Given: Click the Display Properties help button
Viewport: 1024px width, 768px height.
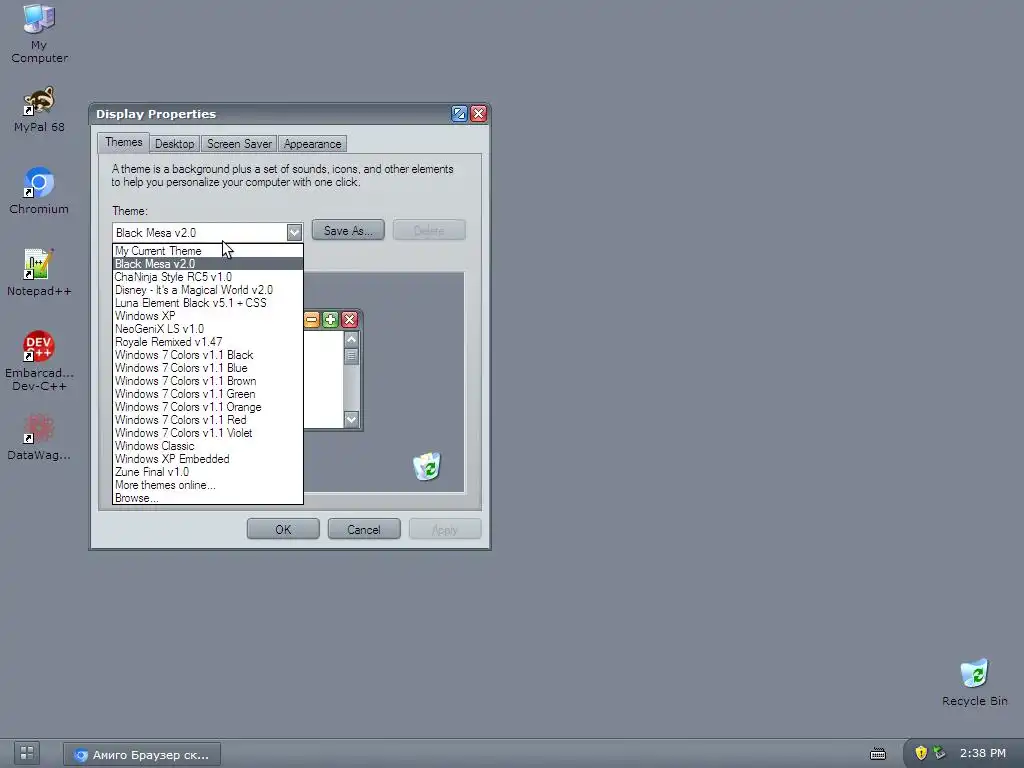Looking at the screenshot, I should tap(459, 114).
